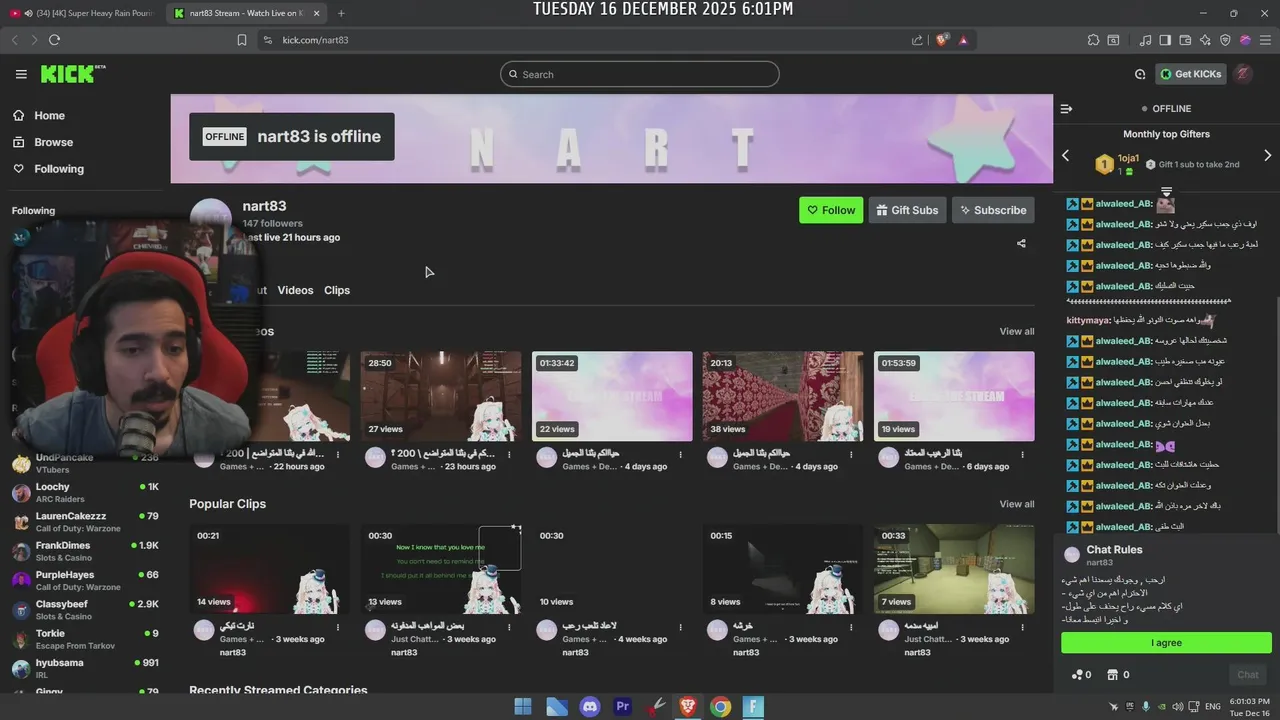1280x720 pixels.
Task: Open the 20:13 video thumbnail
Action: click(783, 396)
